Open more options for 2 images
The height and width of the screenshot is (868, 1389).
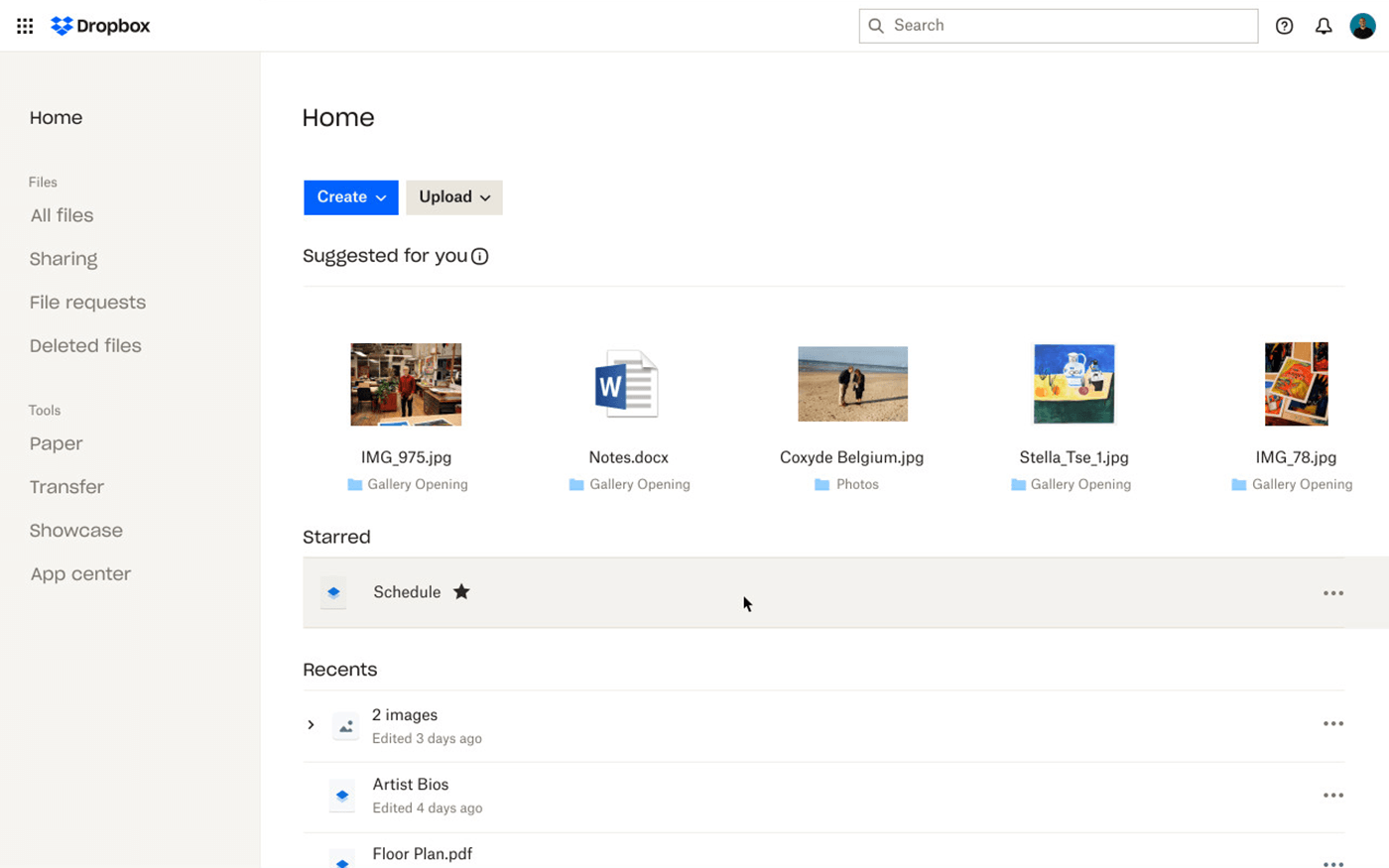point(1333,724)
